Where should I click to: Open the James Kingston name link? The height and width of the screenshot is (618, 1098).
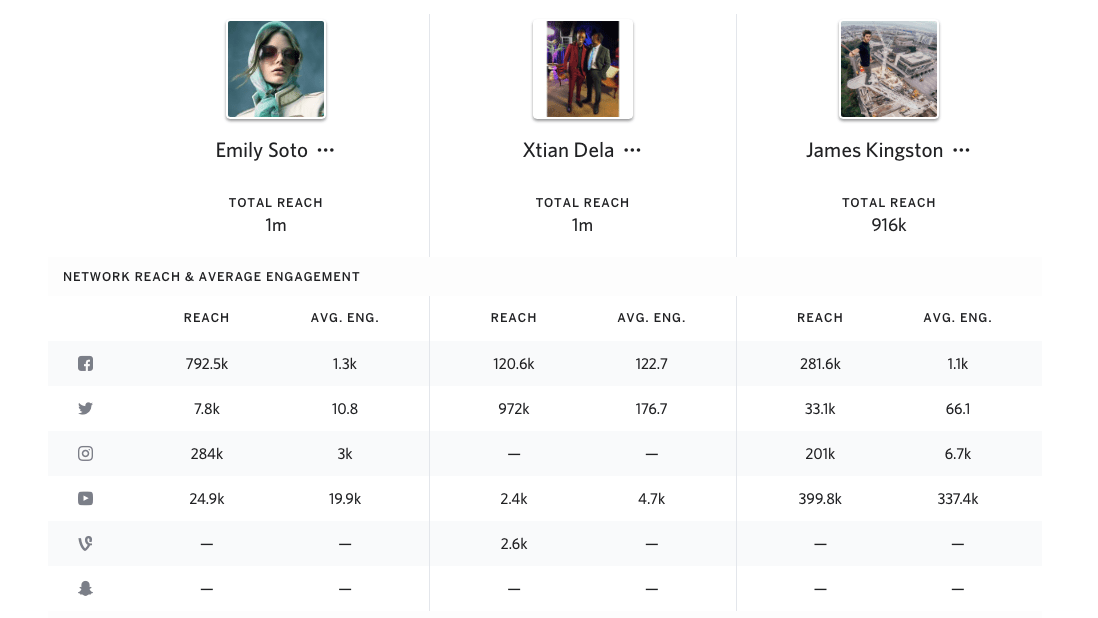point(875,150)
